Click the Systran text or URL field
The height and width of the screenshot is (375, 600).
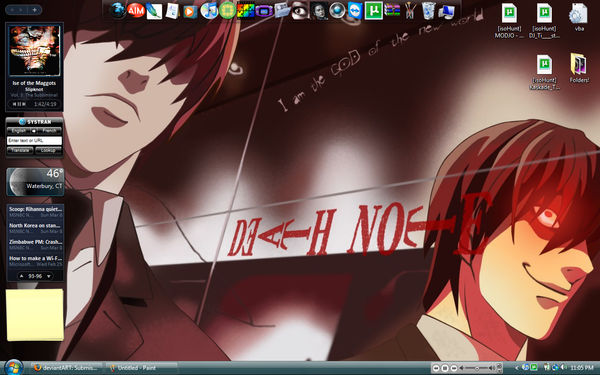click(34, 140)
